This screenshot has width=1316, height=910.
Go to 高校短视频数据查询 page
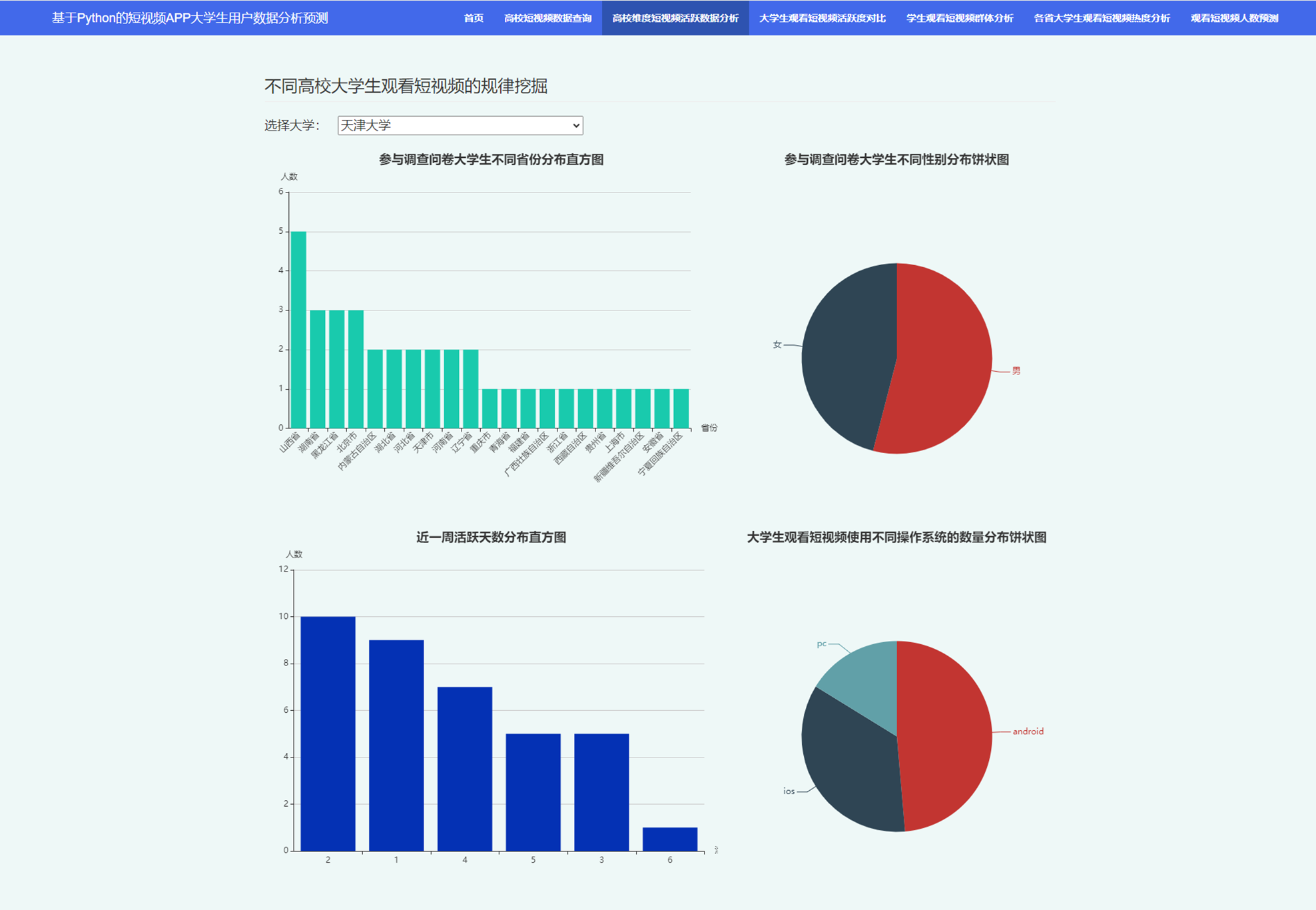tap(547, 18)
